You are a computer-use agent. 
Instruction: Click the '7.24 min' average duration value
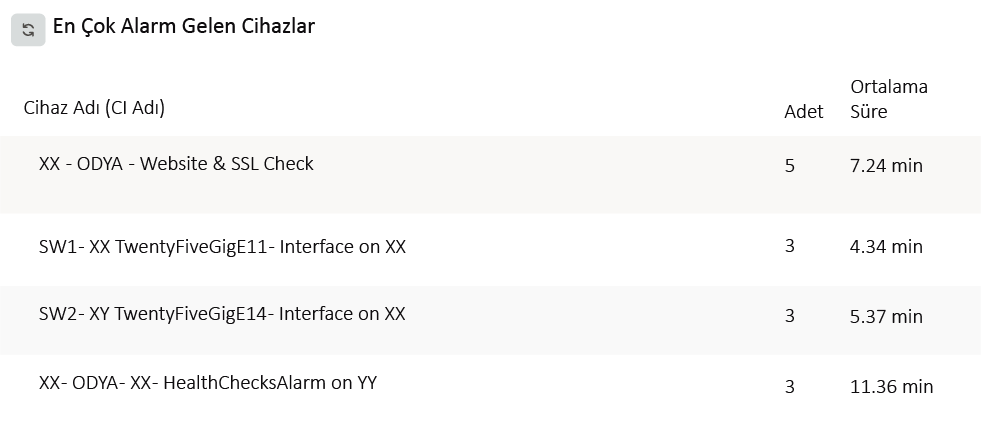886,166
